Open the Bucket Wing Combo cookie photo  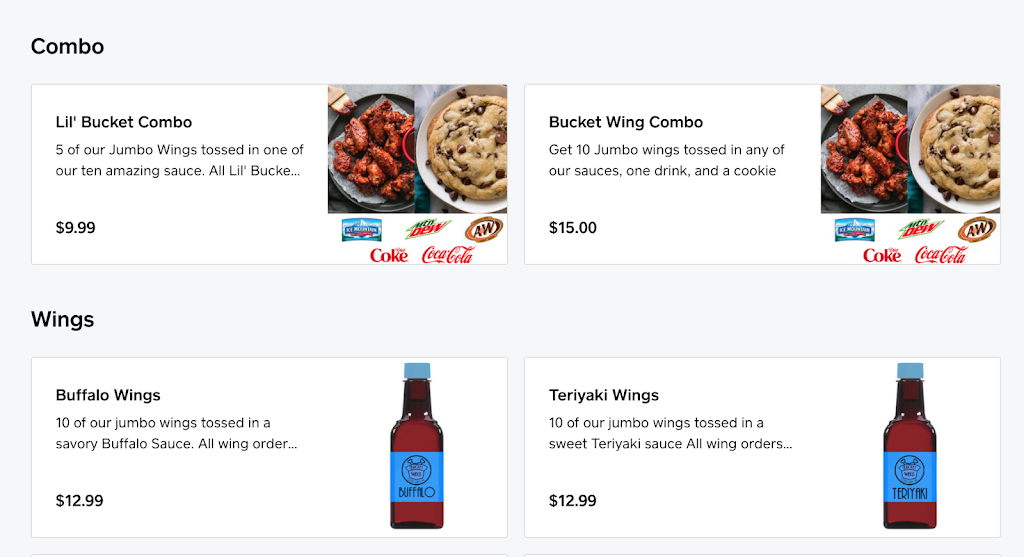[958, 148]
